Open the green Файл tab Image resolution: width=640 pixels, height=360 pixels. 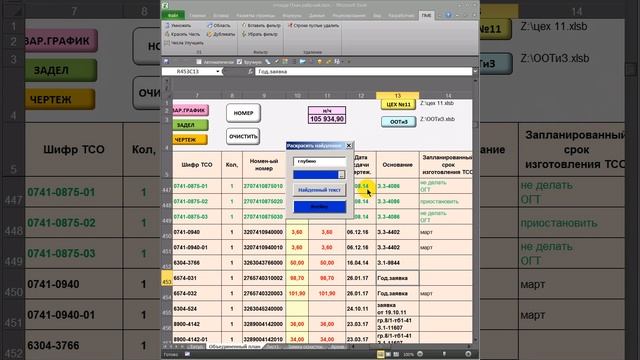173,16
